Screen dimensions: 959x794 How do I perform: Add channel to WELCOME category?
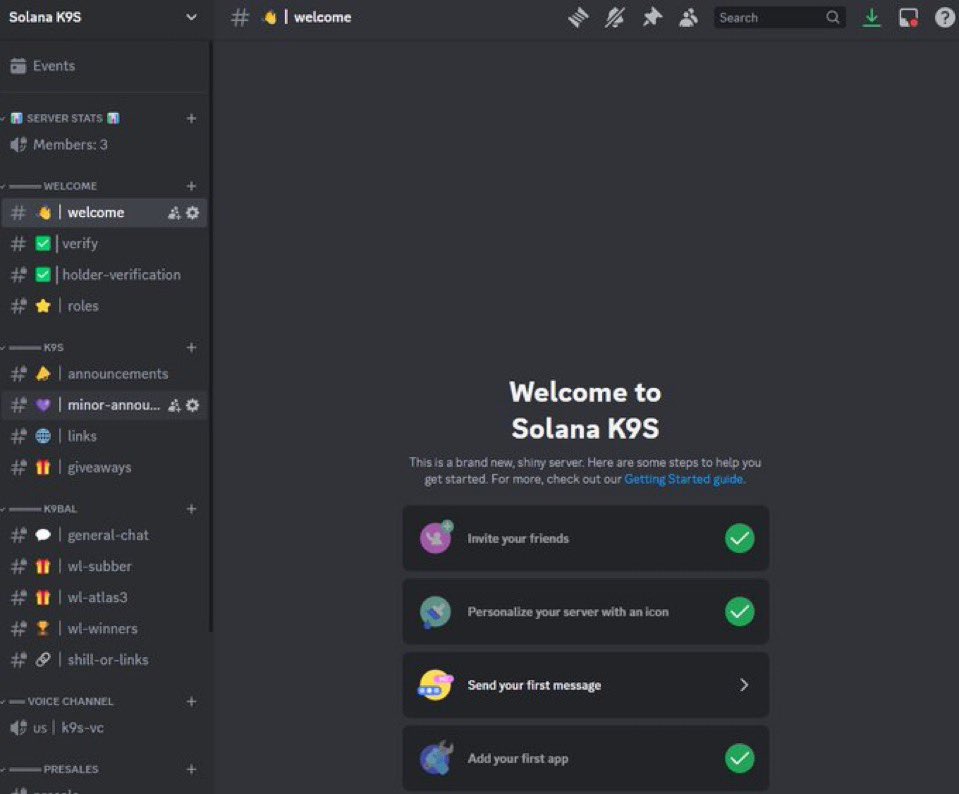point(191,186)
